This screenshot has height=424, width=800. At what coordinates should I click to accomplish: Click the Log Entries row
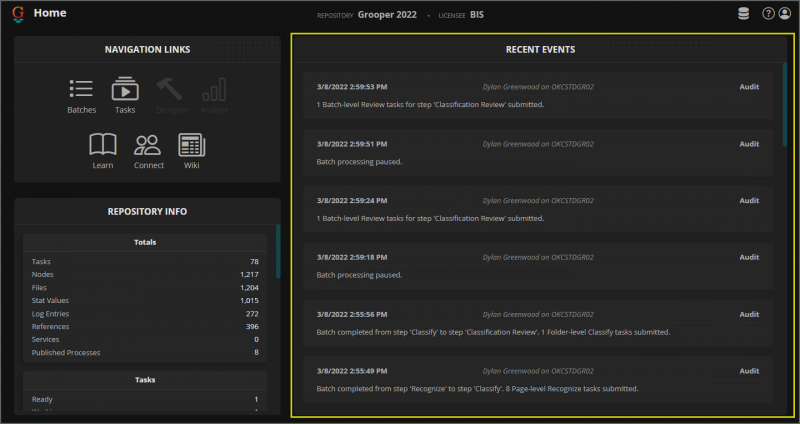[x=145, y=314]
